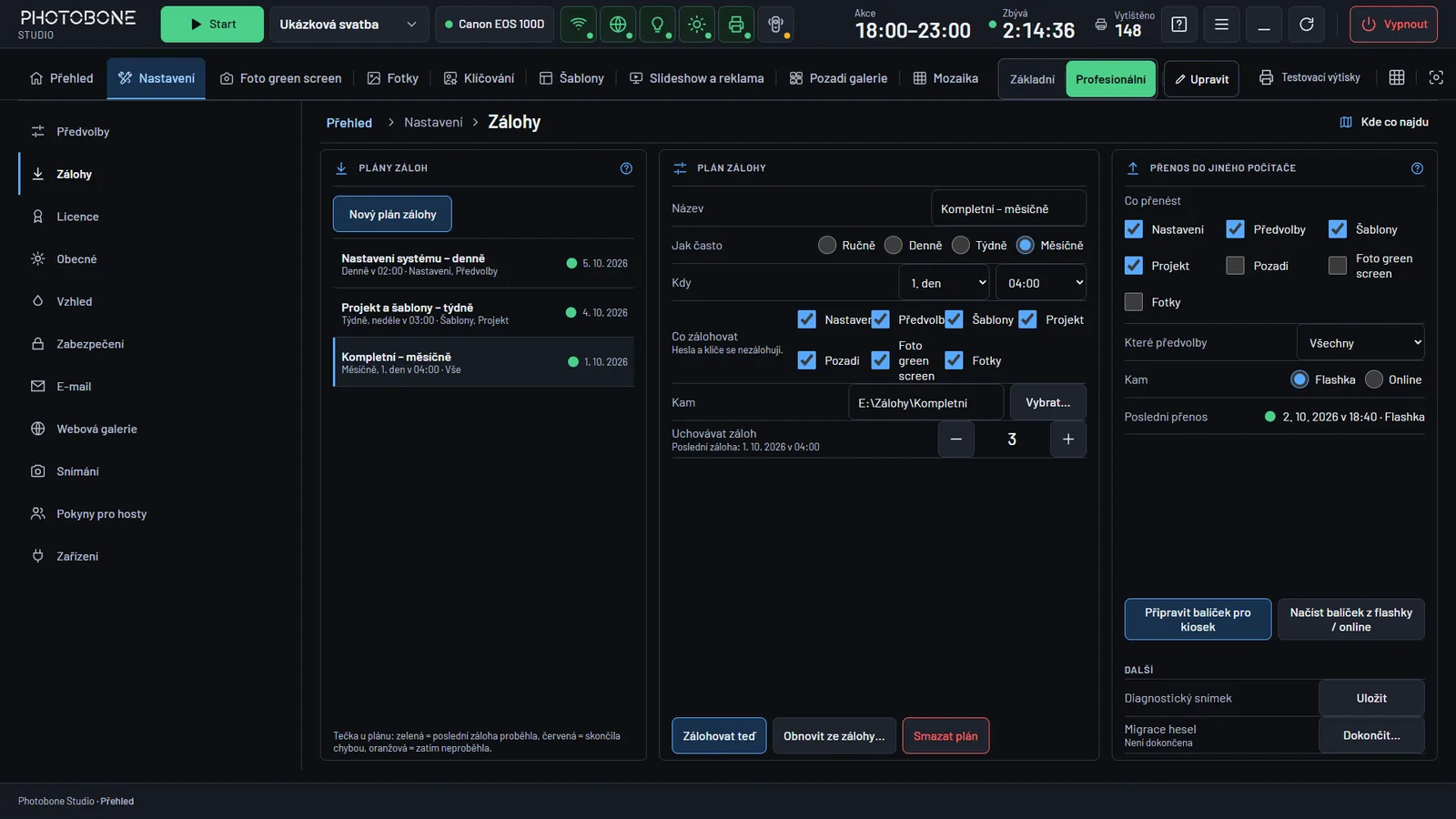Switch mode to Základní
This screenshot has height=819, width=1456.
click(1033, 79)
